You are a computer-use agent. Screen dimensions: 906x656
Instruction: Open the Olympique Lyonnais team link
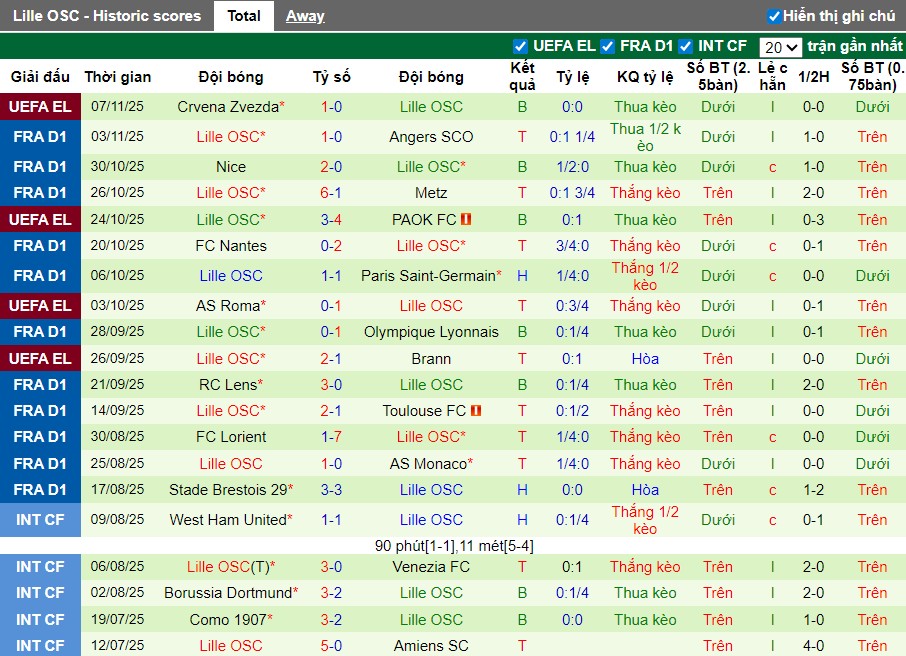431,332
